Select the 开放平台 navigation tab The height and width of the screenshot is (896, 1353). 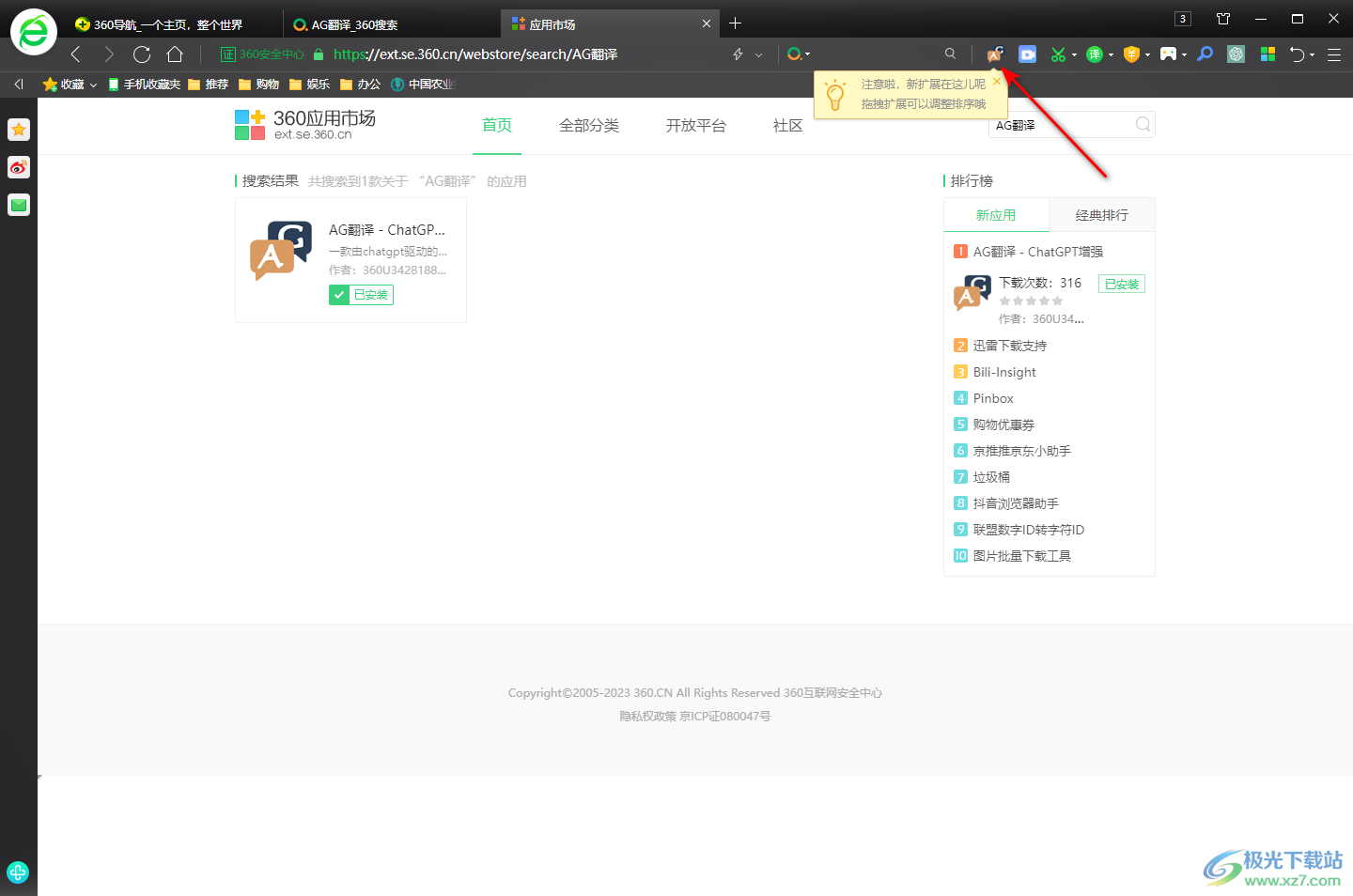696,126
